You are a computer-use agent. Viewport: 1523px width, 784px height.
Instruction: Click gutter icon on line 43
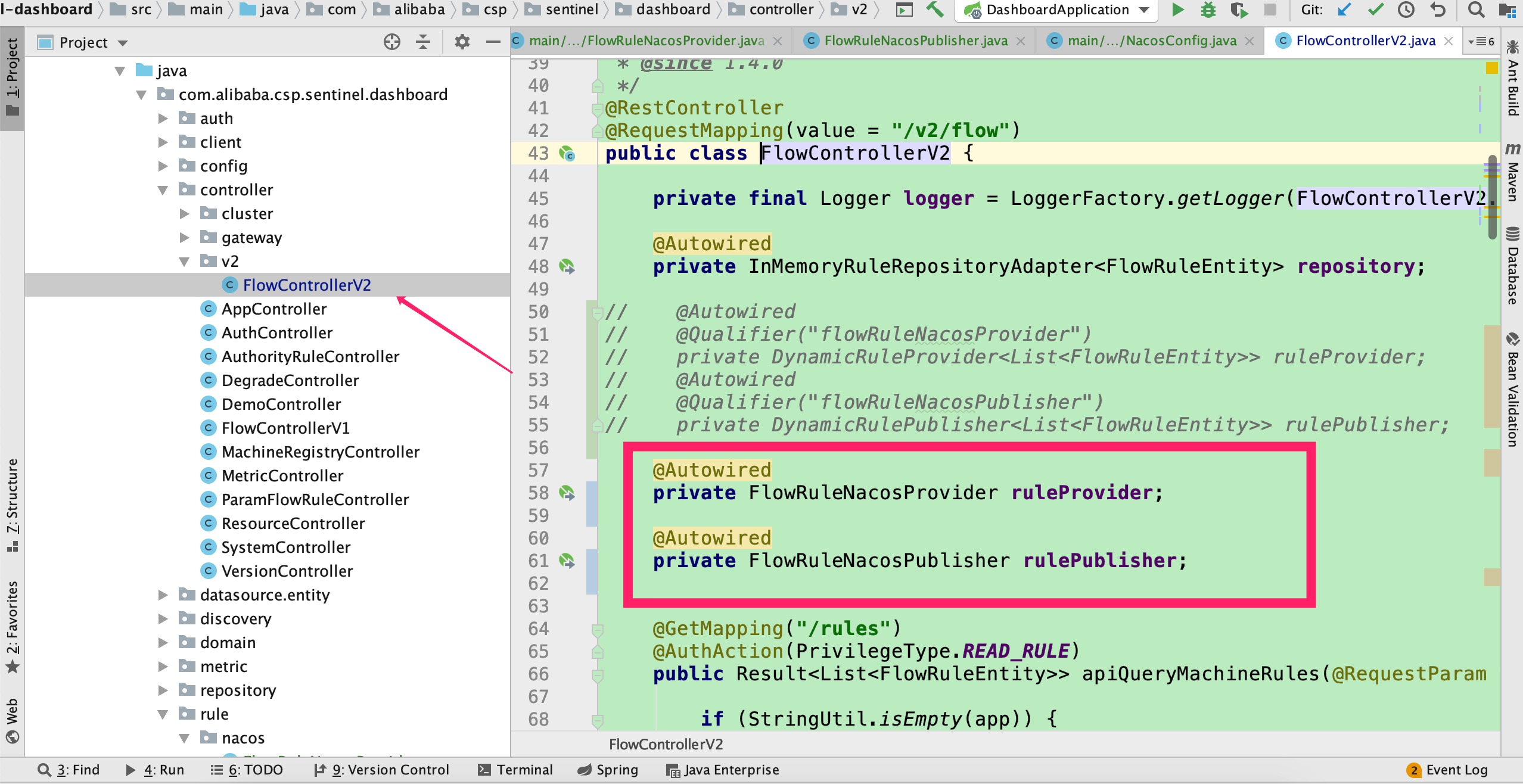click(567, 154)
